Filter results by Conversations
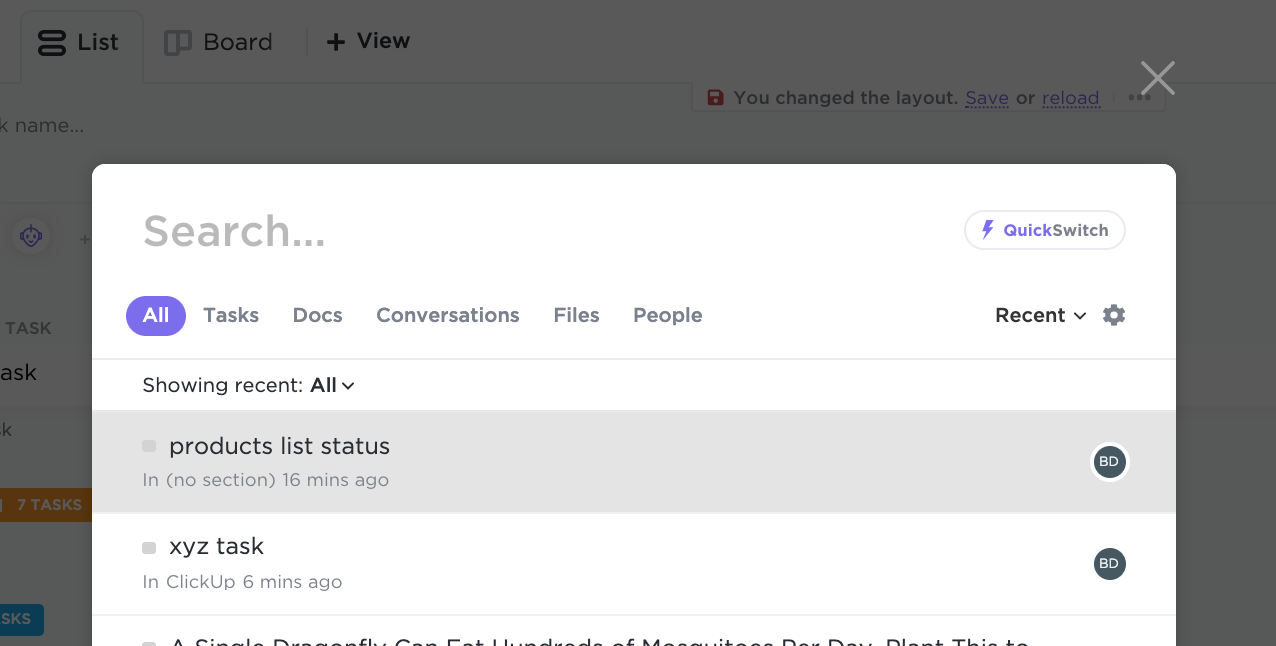Screen dimensions: 1276x646 (448, 315)
